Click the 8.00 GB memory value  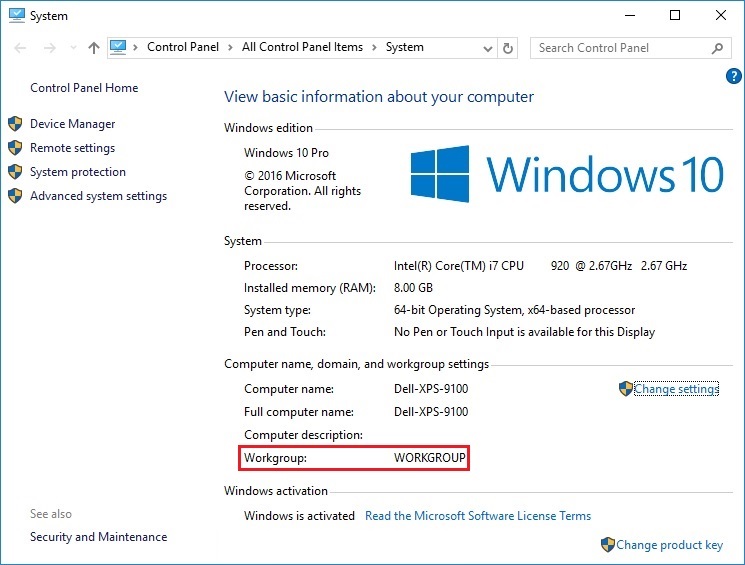click(x=413, y=287)
